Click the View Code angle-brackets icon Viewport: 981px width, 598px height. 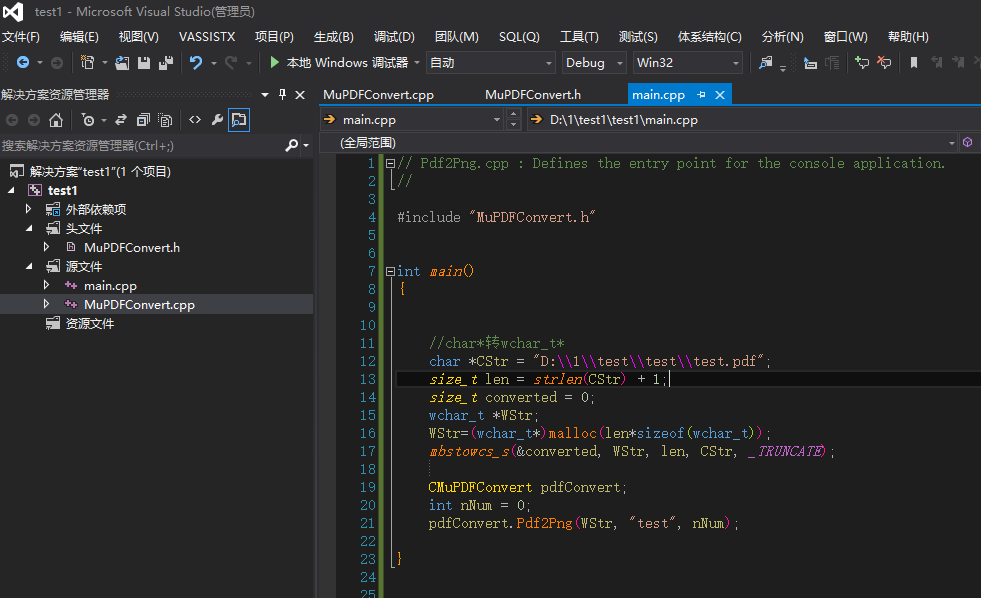pyautogui.click(x=195, y=120)
